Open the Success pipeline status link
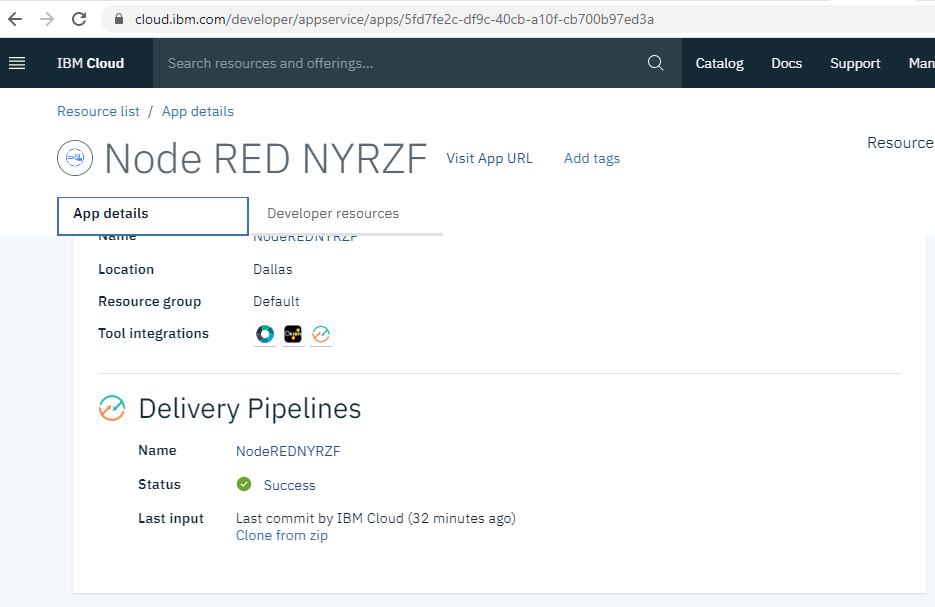935x607 pixels. click(x=289, y=485)
